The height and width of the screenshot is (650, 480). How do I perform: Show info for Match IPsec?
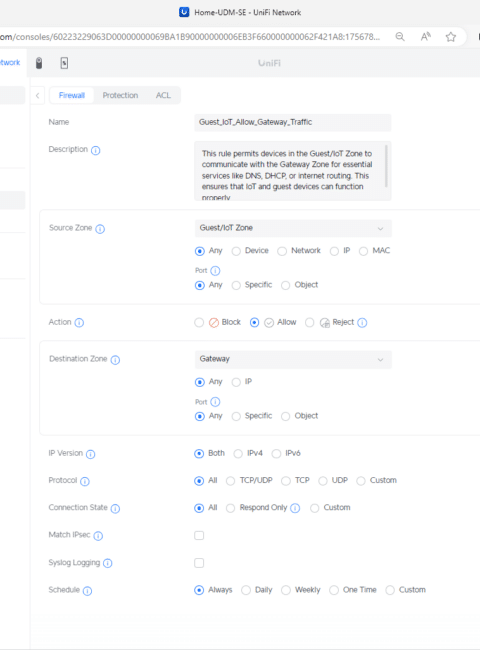coord(98,536)
